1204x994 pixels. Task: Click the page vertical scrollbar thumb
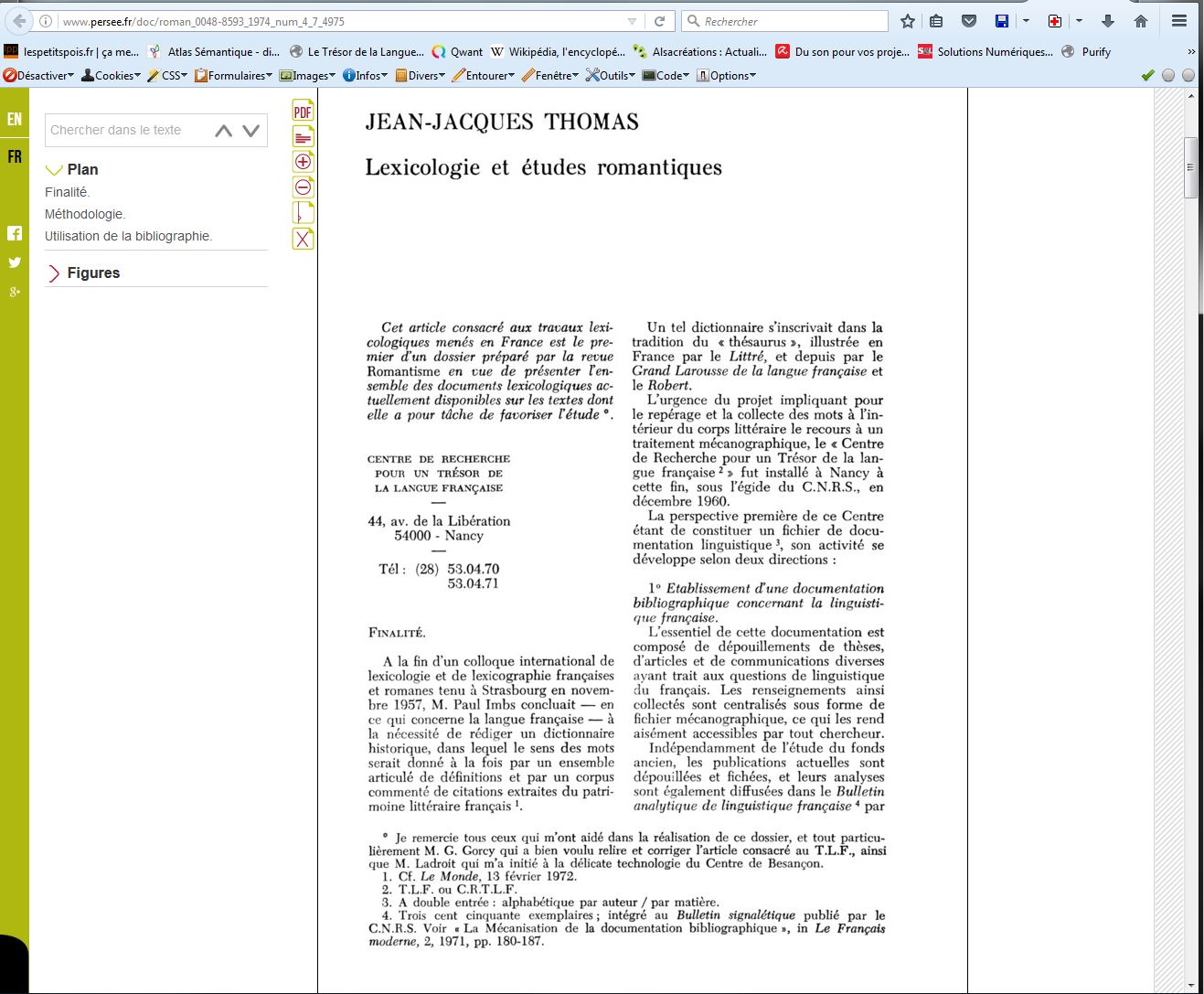1190,167
